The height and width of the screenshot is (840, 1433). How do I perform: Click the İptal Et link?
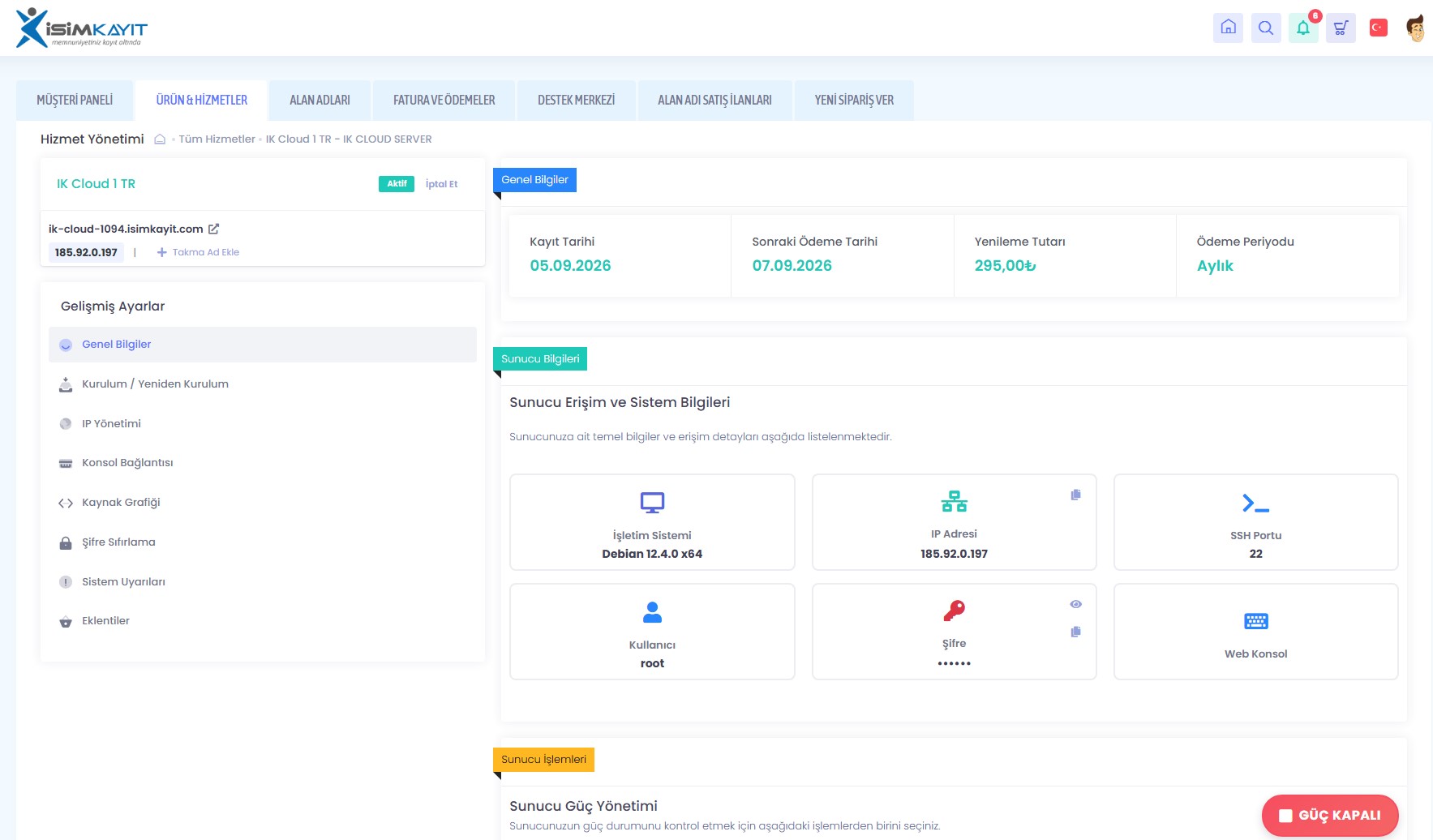point(441,184)
